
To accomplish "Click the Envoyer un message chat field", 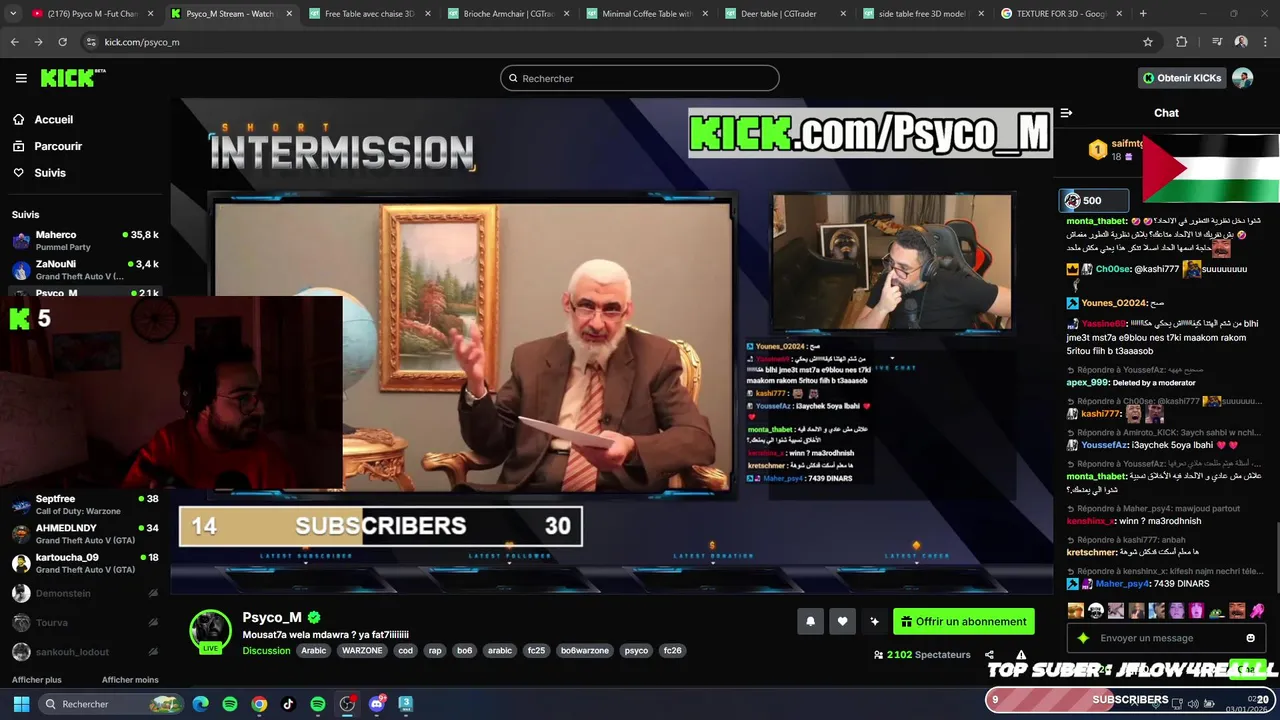I will coord(1167,638).
